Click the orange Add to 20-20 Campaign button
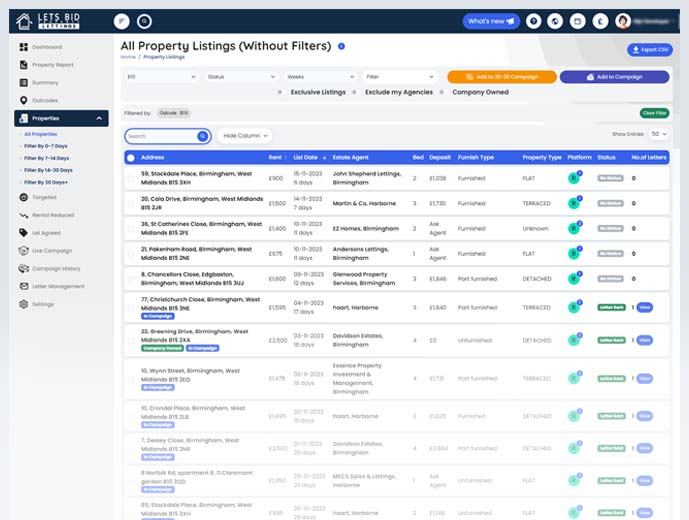Viewport: 689px width, 520px height. (x=502, y=77)
